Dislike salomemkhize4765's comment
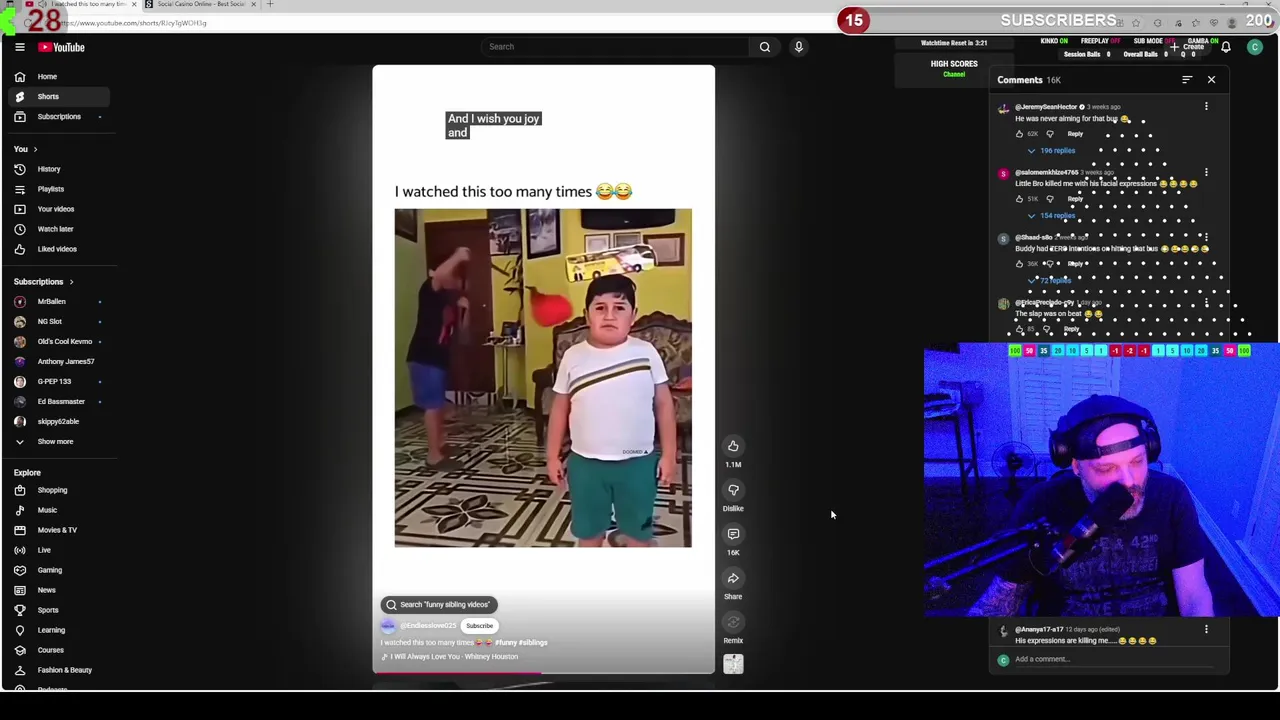The width and height of the screenshot is (1280, 720). (1049, 199)
